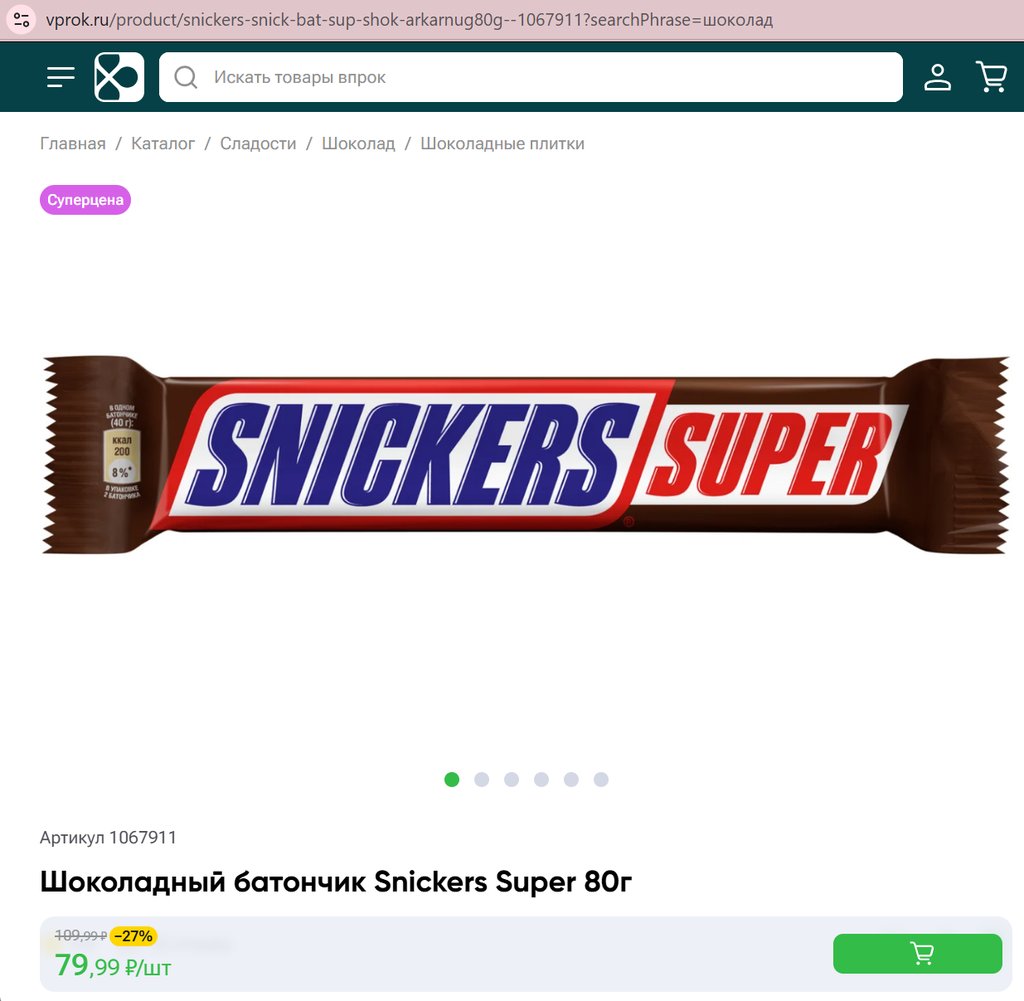The height and width of the screenshot is (1001, 1024).
Task: Click the site settings icon in address bar
Action: [22, 20]
